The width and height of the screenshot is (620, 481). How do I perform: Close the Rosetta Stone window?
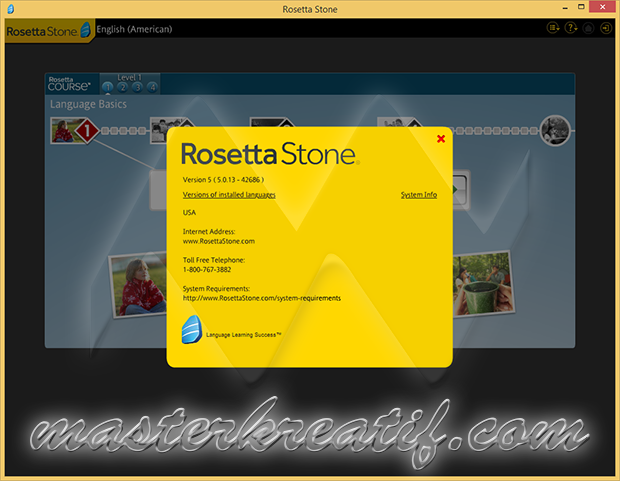click(603, 7)
